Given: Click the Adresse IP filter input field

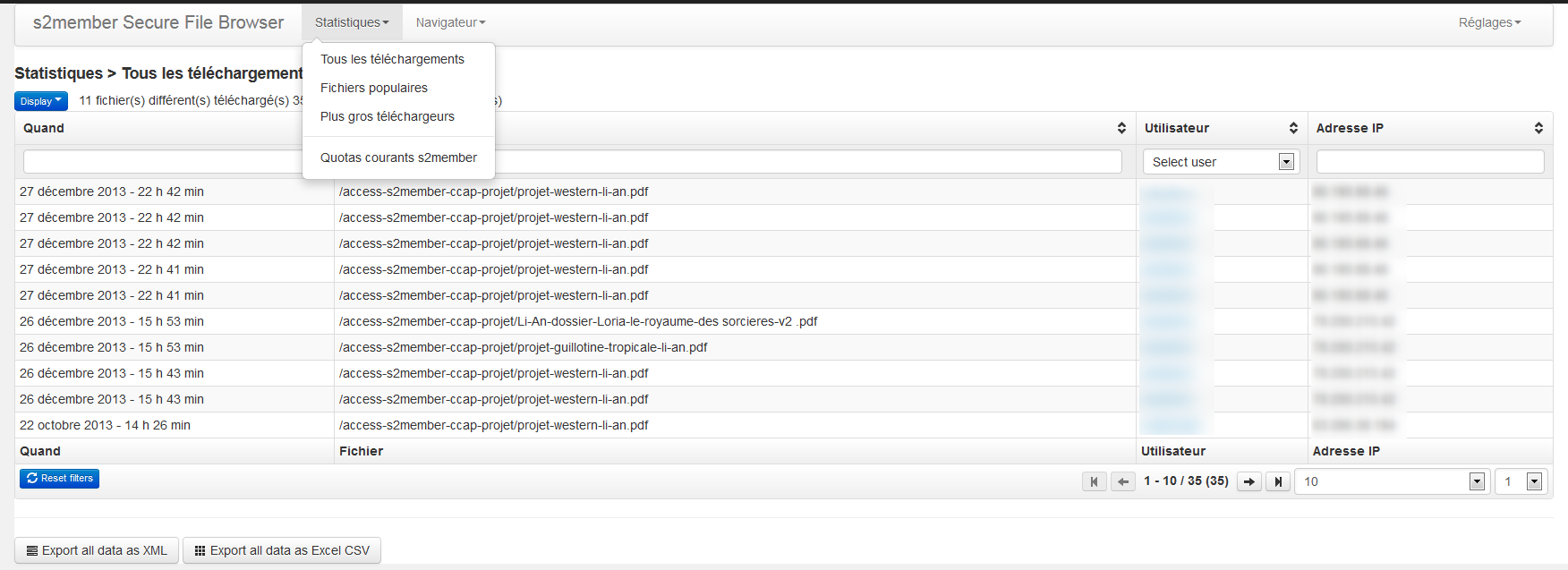Looking at the screenshot, I should click(x=1430, y=162).
